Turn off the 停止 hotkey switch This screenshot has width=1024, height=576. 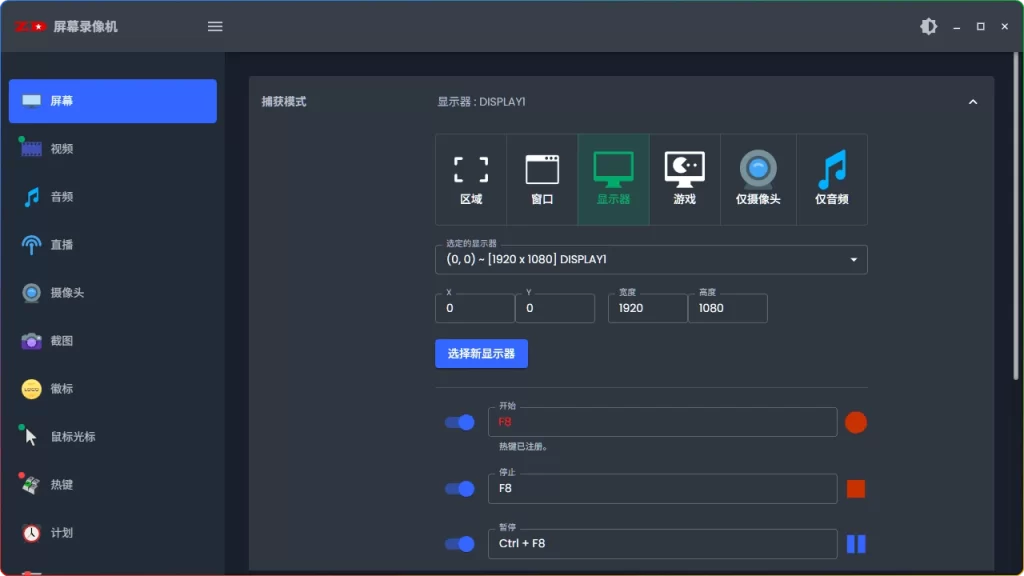(459, 488)
